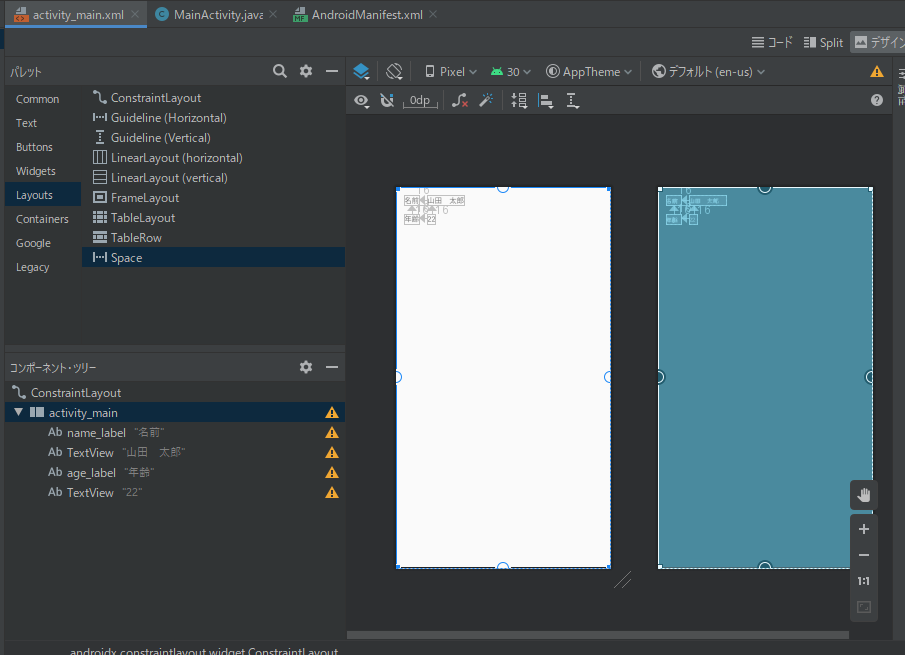Reset zoom to 1:1
905x655 pixels.
coord(864,581)
